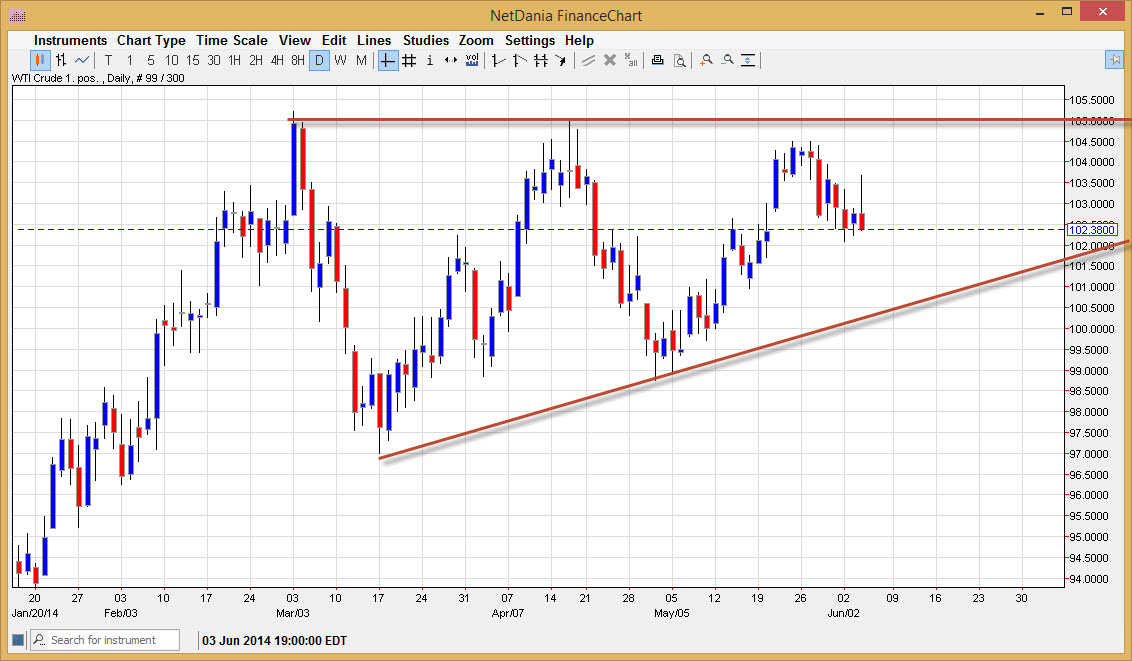This screenshot has height=661, width=1132.
Task: Toggle the chart grid display
Action: click(x=409, y=60)
